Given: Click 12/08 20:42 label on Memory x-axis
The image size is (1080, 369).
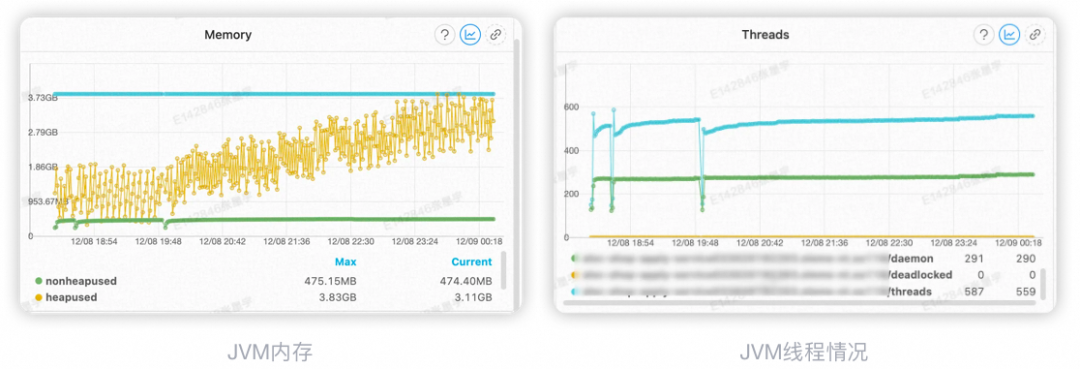Looking at the screenshot, I should [x=222, y=242].
